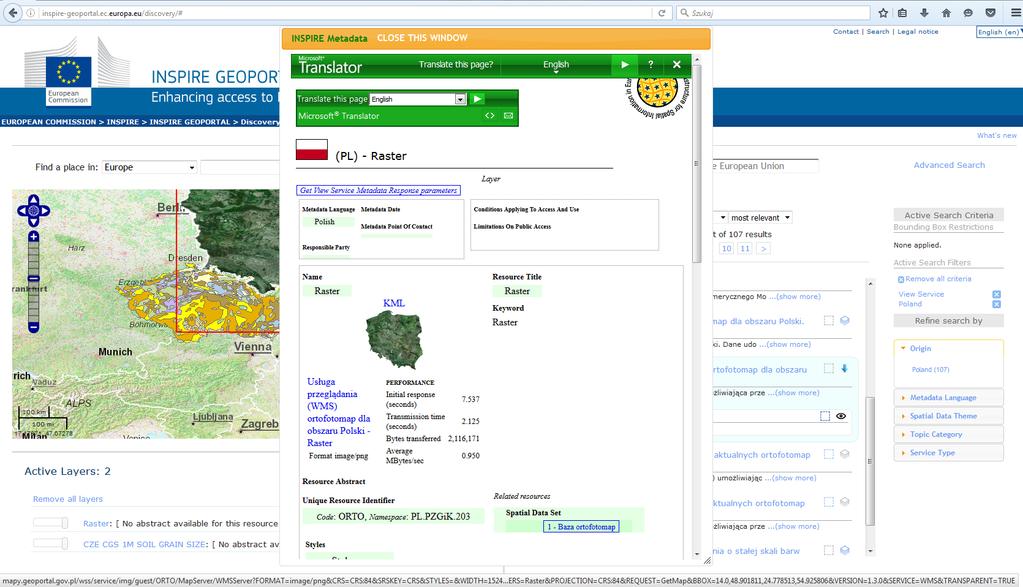This screenshot has height=587, width=1023.
Task: Open the Contact link in the header
Action: click(x=846, y=31)
